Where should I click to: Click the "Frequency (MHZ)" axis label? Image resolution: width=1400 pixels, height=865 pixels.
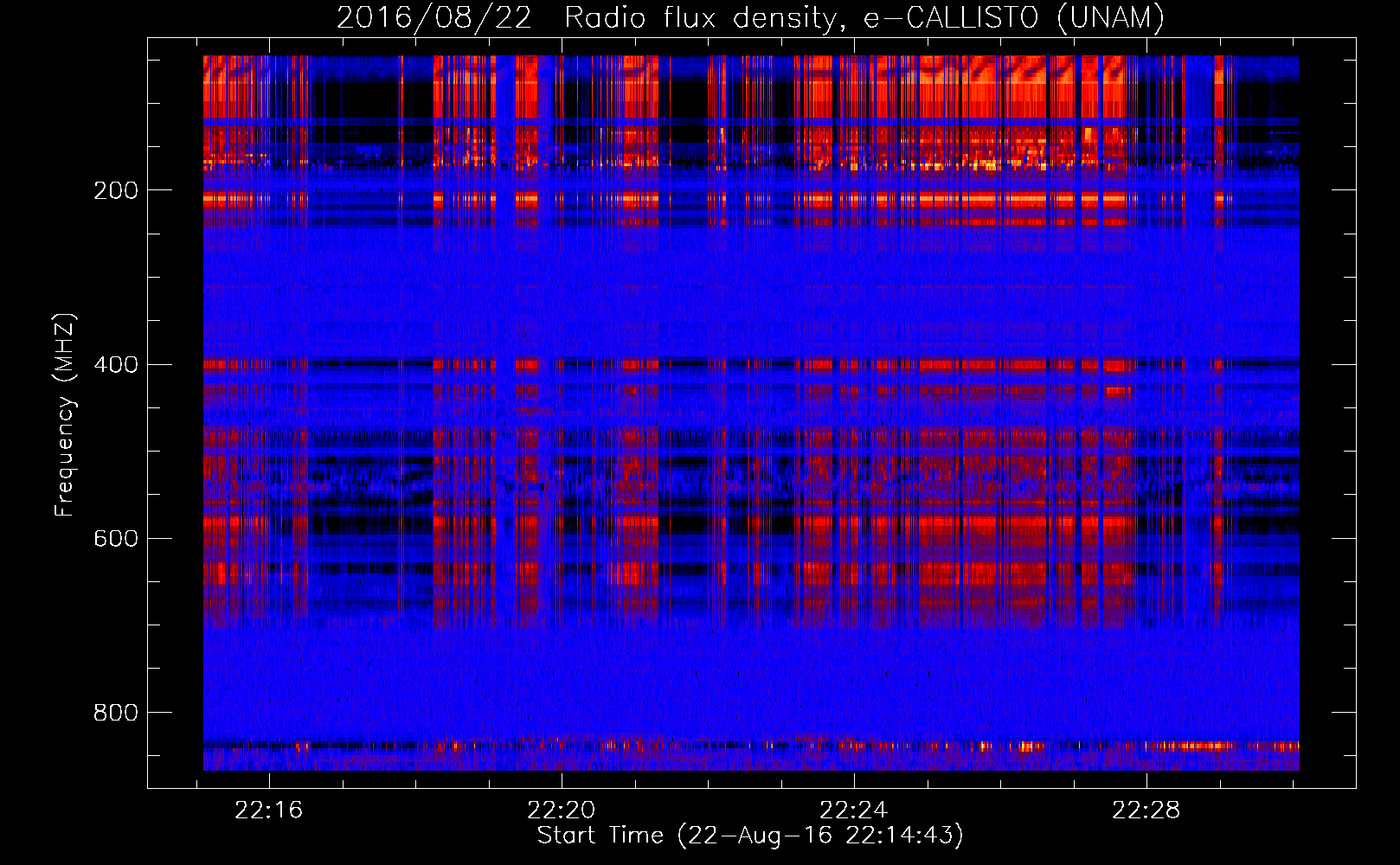point(66,414)
